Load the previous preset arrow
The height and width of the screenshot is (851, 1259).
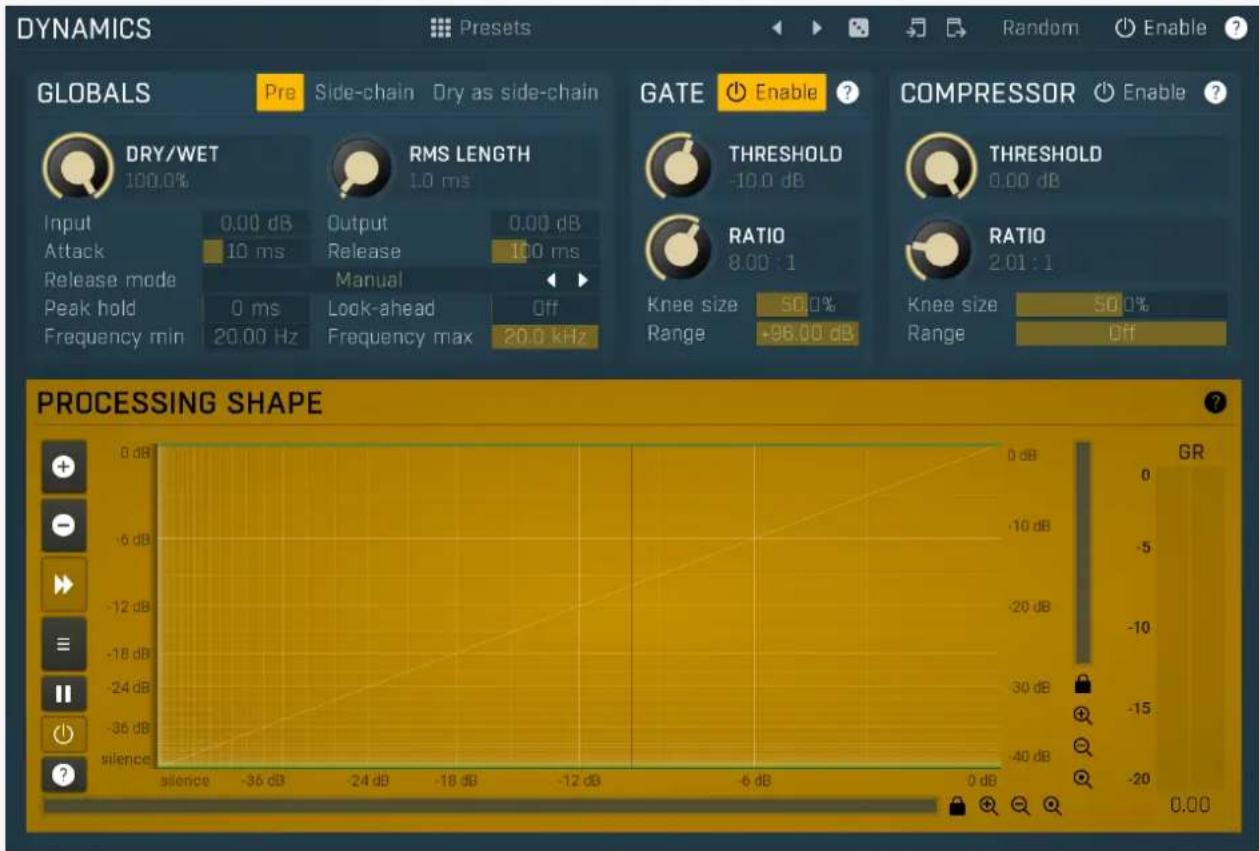pos(776,29)
